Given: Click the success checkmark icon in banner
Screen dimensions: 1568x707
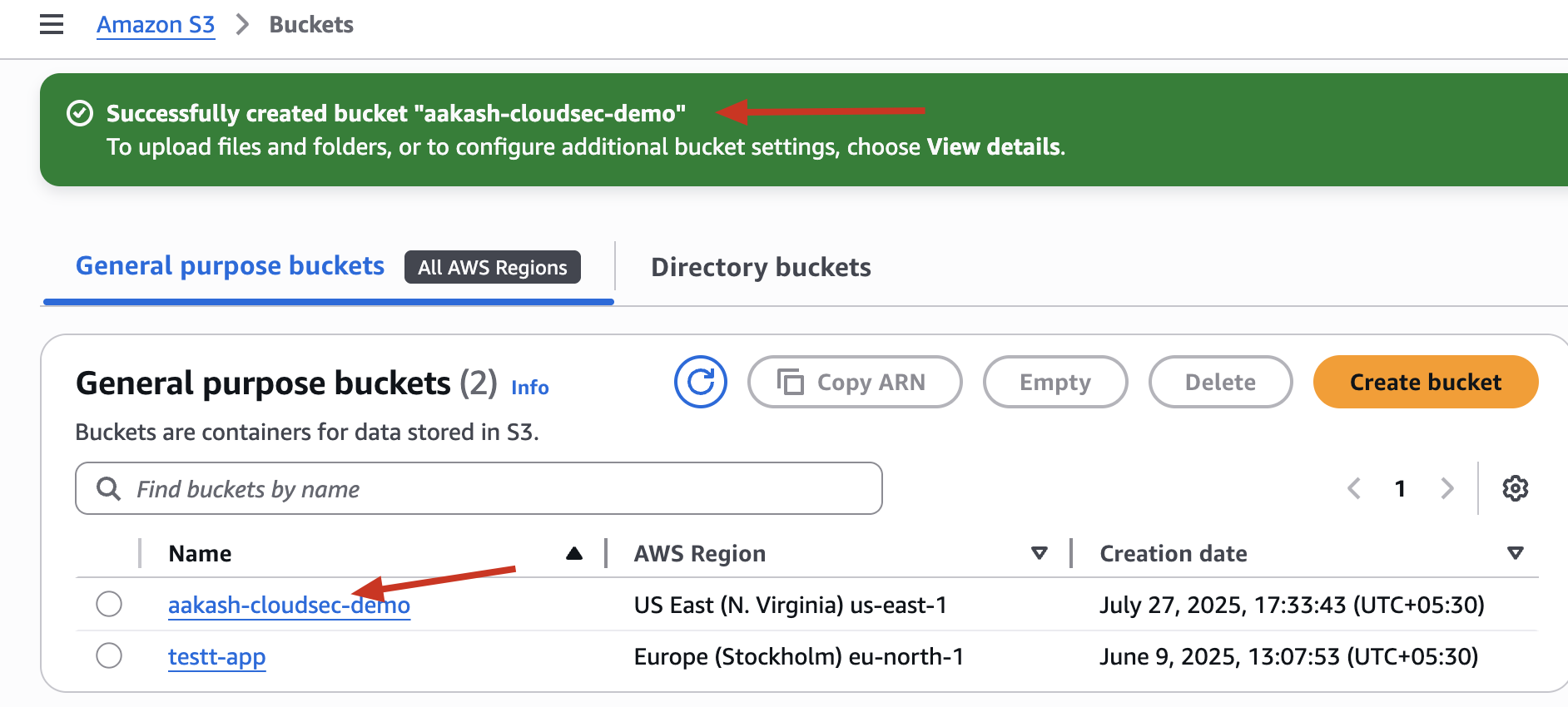Looking at the screenshot, I should click(x=80, y=113).
